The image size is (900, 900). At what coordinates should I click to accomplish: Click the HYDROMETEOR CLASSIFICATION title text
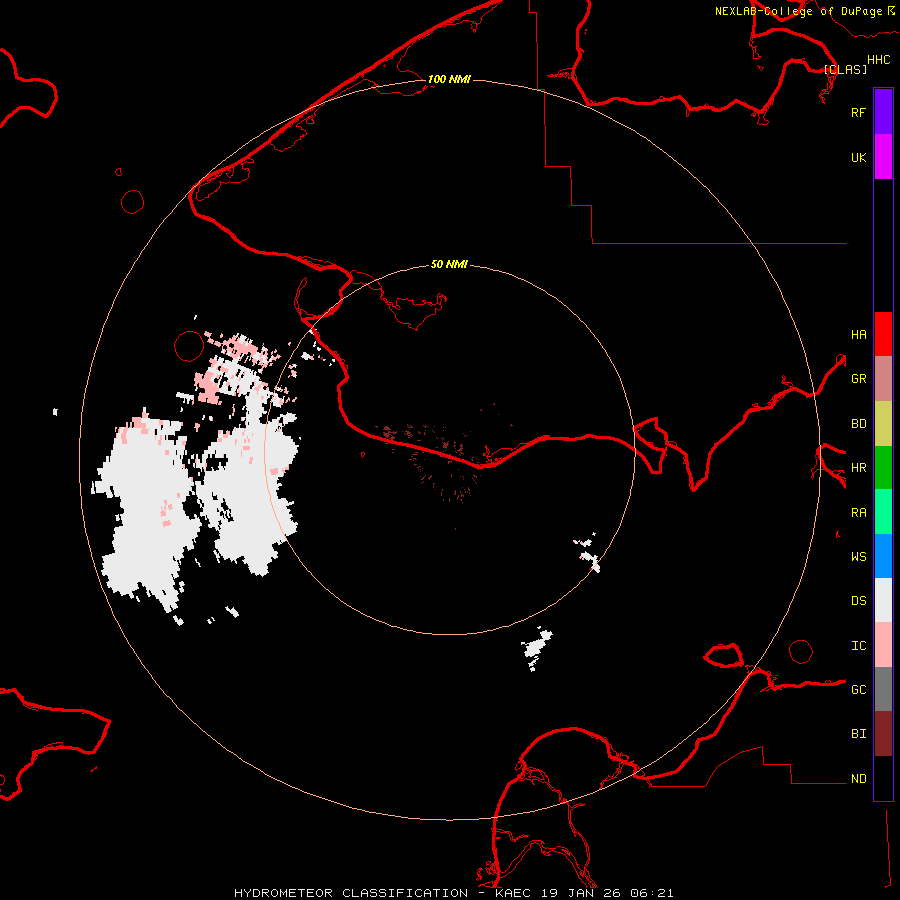click(x=351, y=893)
